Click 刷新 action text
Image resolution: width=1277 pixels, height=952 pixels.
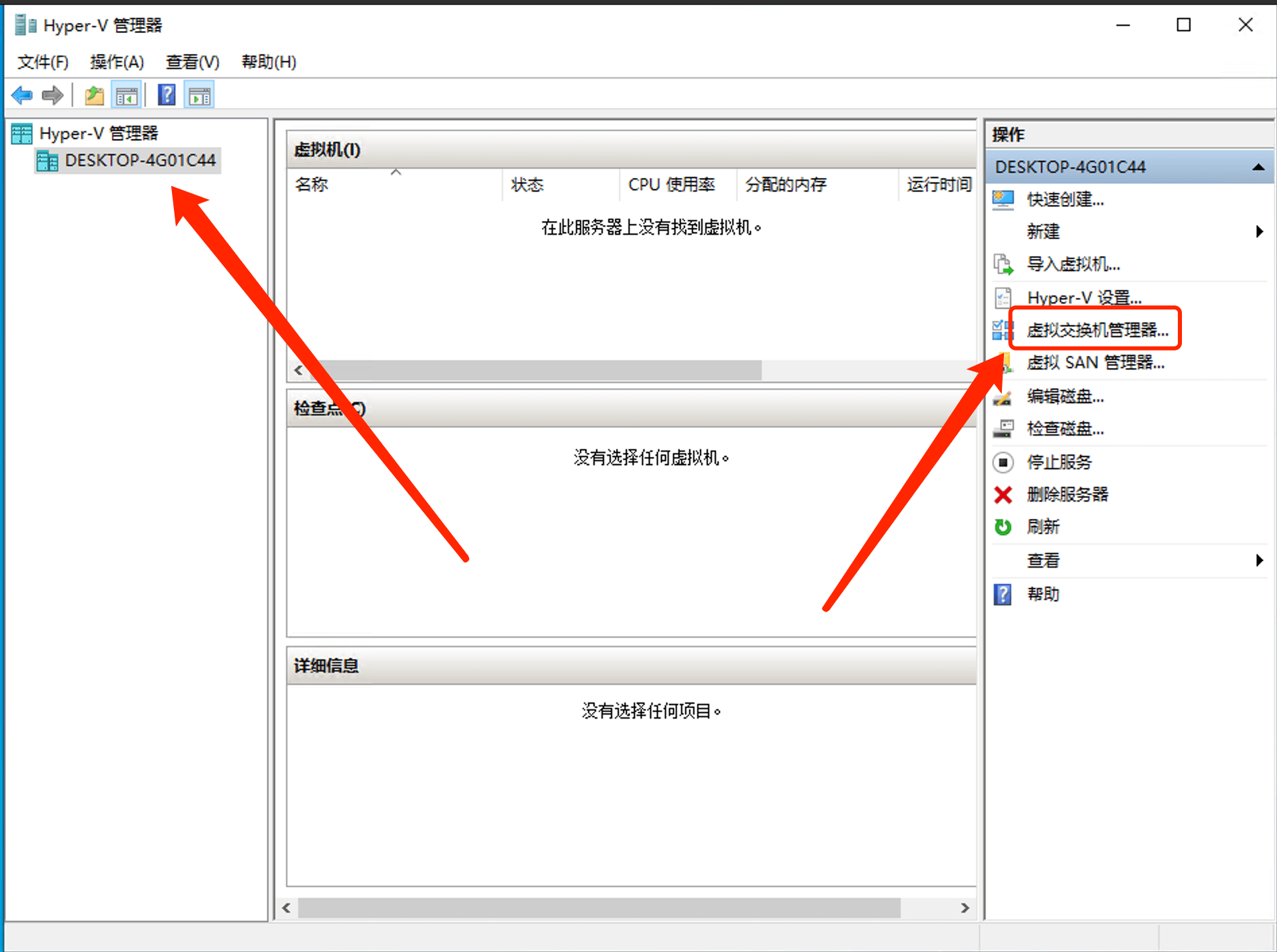point(1043,527)
